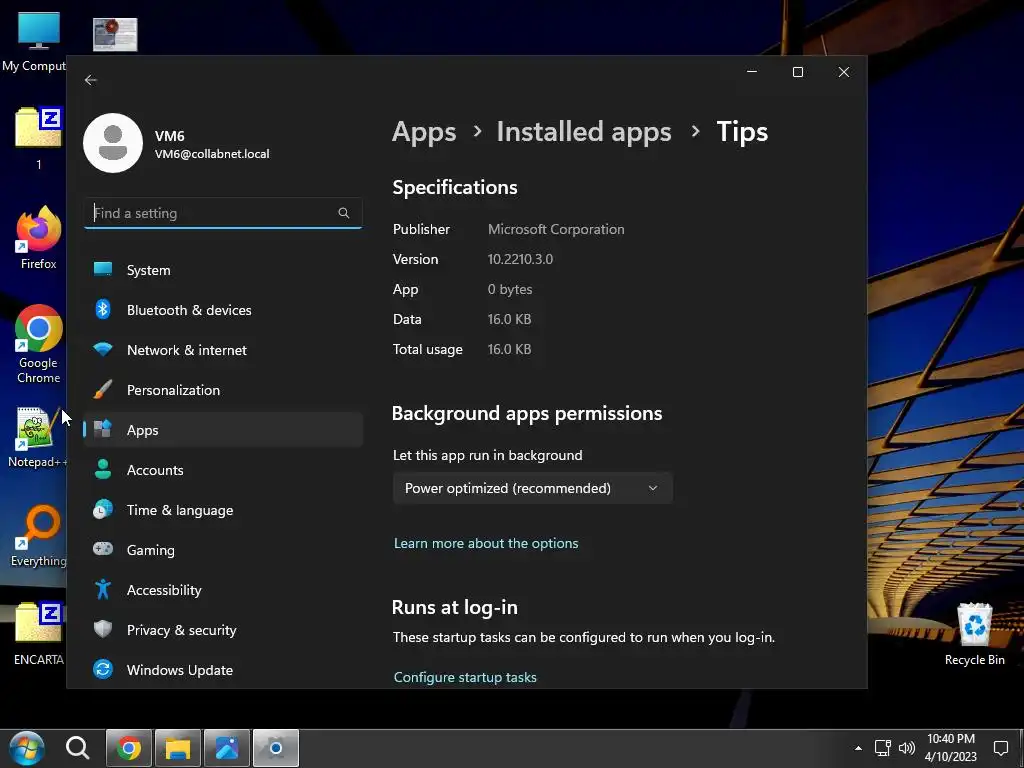Image resolution: width=1024 pixels, height=768 pixels.
Task: Click the taskbar search magnifier
Action: point(78,748)
